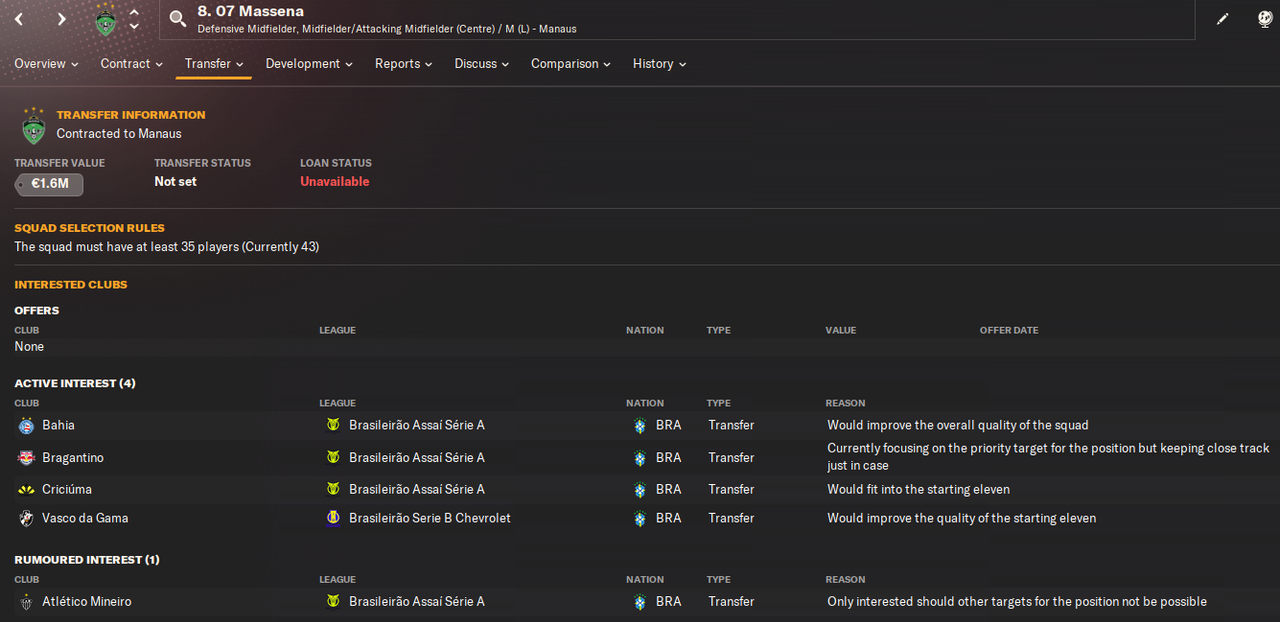Click the Atlético Mineiro club name link
The width and height of the screenshot is (1280, 622).
click(x=87, y=601)
